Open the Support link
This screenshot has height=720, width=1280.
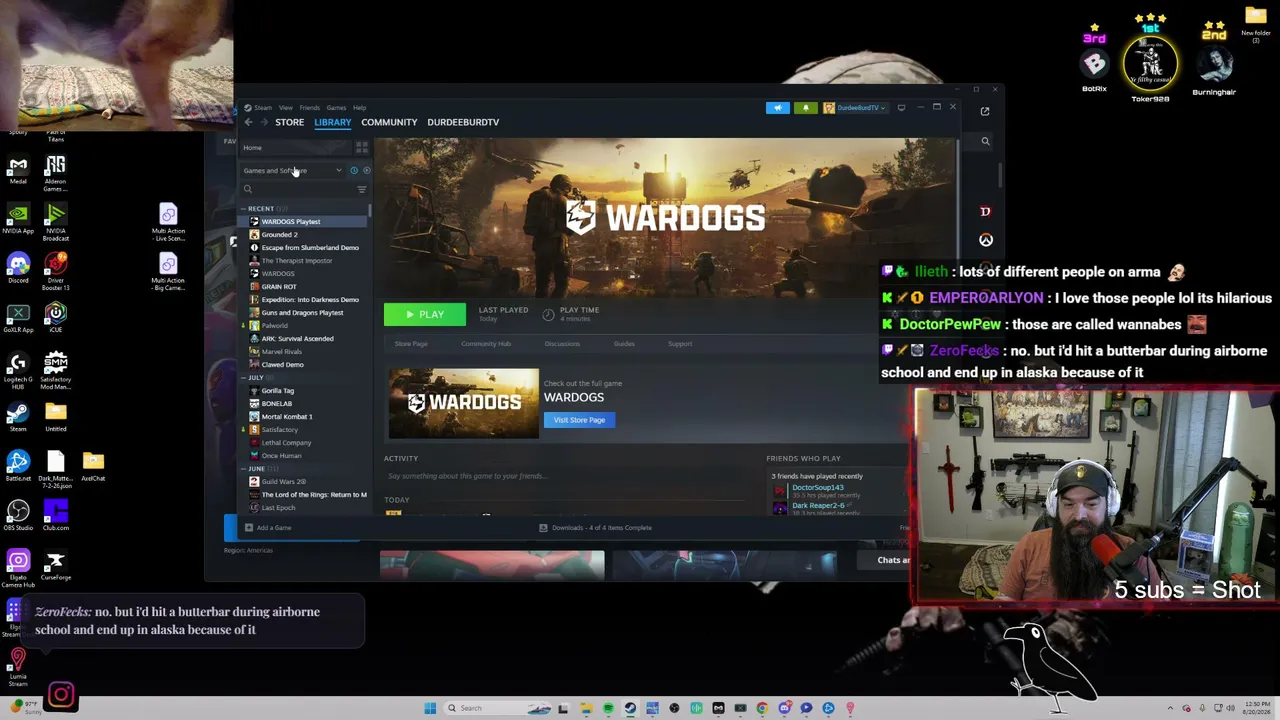680,344
